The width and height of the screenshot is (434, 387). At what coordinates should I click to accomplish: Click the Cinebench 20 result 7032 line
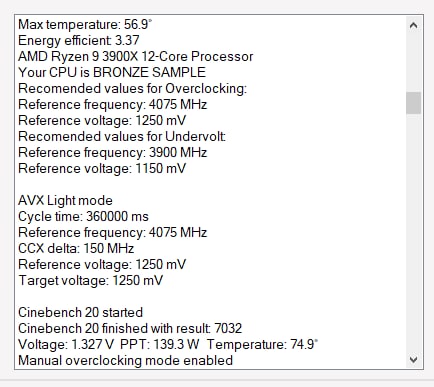click(x=130, y=328)
